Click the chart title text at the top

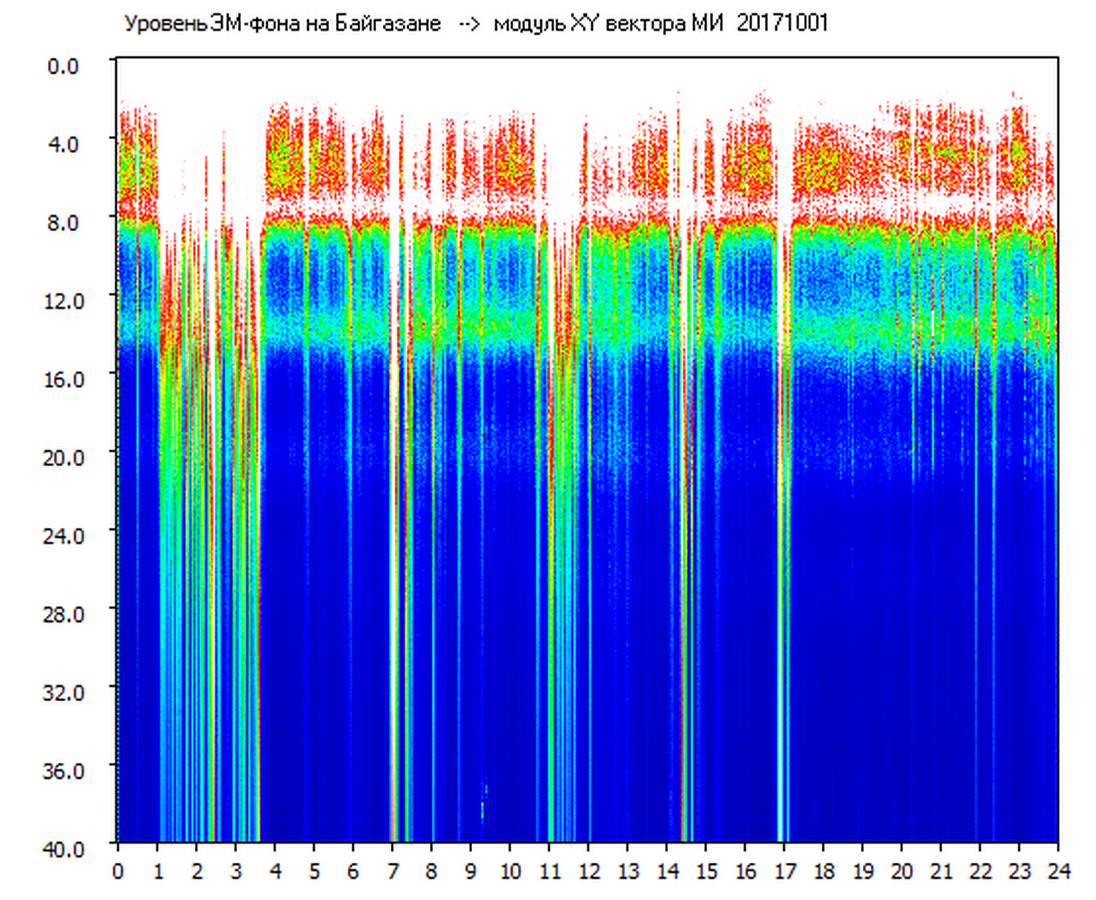[475, 24]
